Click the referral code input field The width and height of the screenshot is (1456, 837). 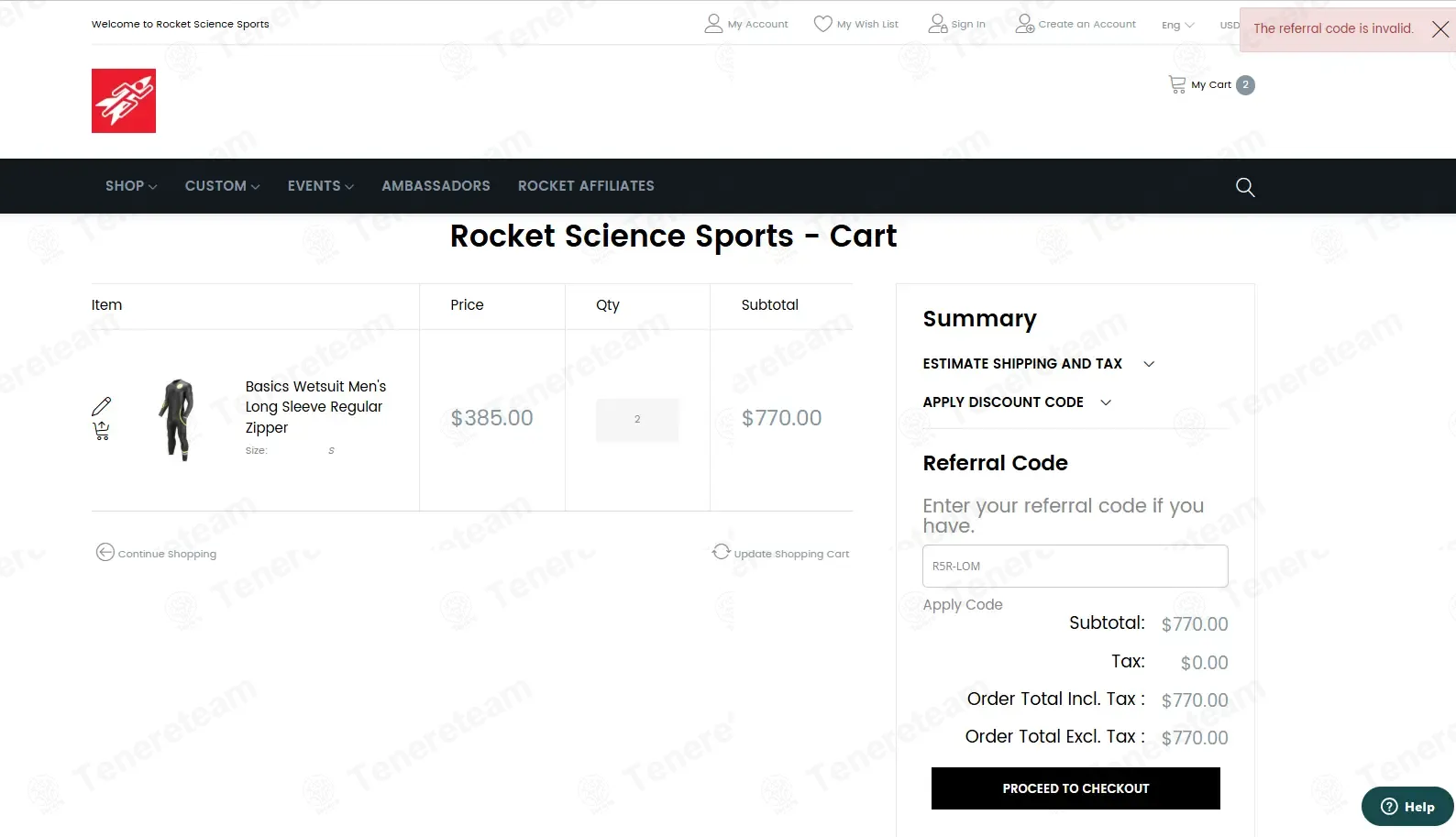click(x=1075, y=567)
